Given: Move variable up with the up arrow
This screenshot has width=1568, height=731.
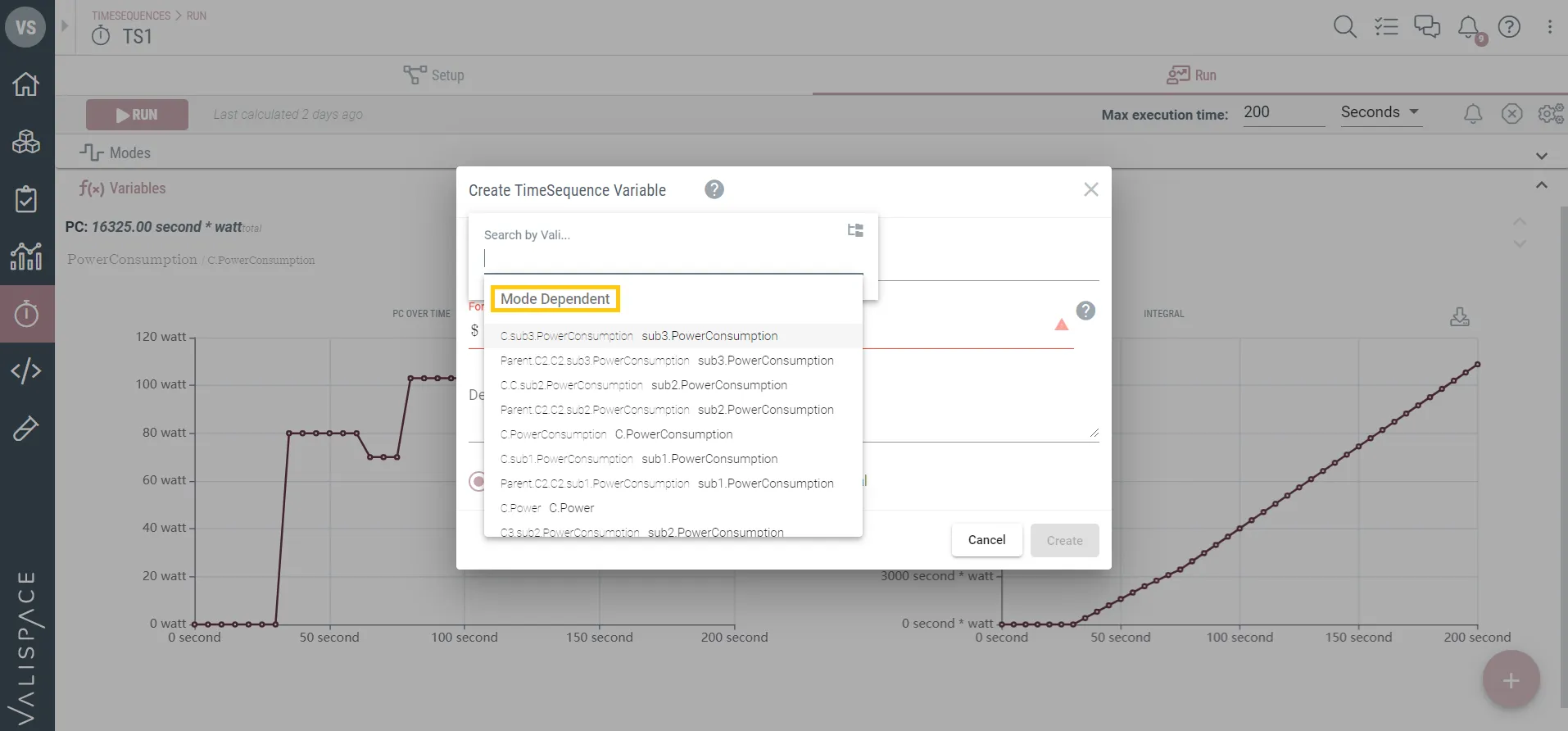Looking at the screenshot, I should coord(1520,221).
